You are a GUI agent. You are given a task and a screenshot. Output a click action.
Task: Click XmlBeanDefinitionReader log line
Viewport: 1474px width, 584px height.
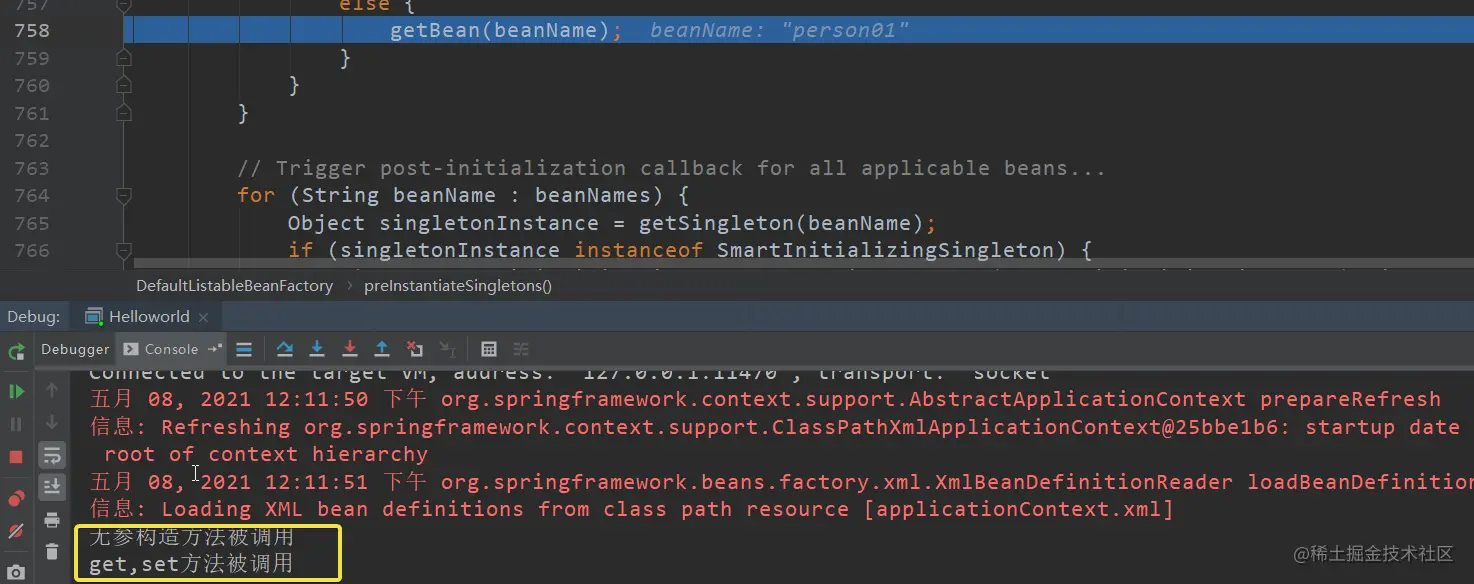click(x=782, y=482)
